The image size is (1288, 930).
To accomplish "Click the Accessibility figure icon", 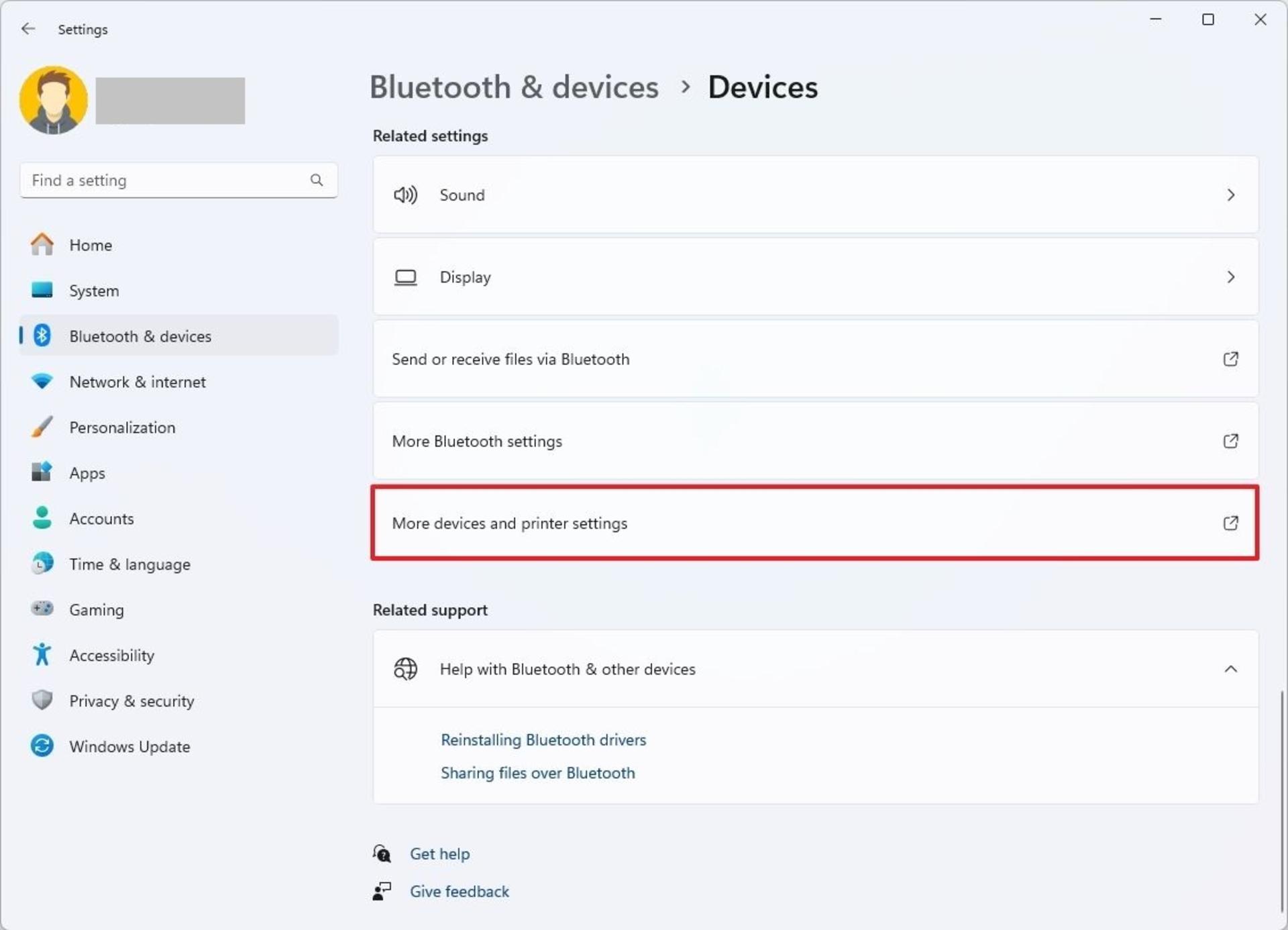I will pyautogui.click(x=42, y=654).
